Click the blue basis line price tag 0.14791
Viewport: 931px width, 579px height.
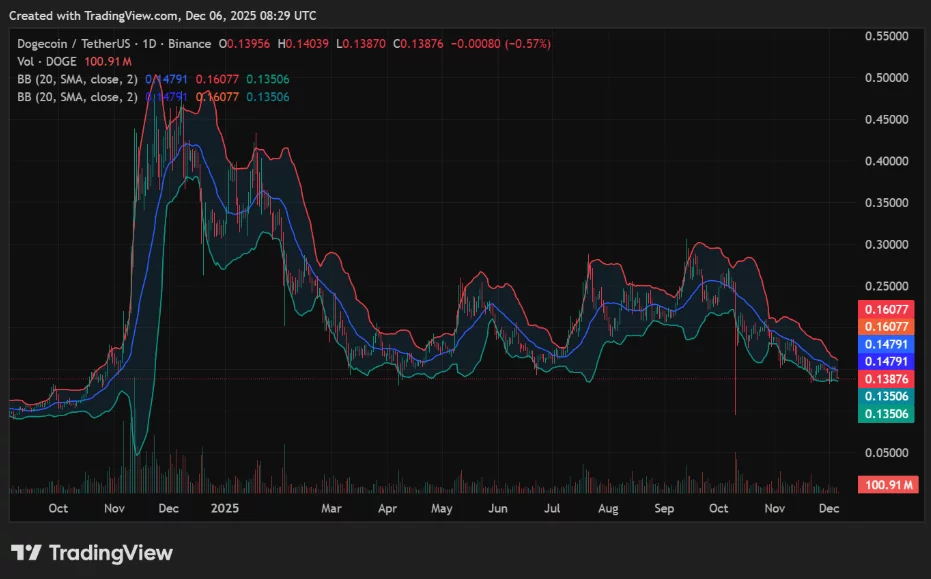[885, 344]
